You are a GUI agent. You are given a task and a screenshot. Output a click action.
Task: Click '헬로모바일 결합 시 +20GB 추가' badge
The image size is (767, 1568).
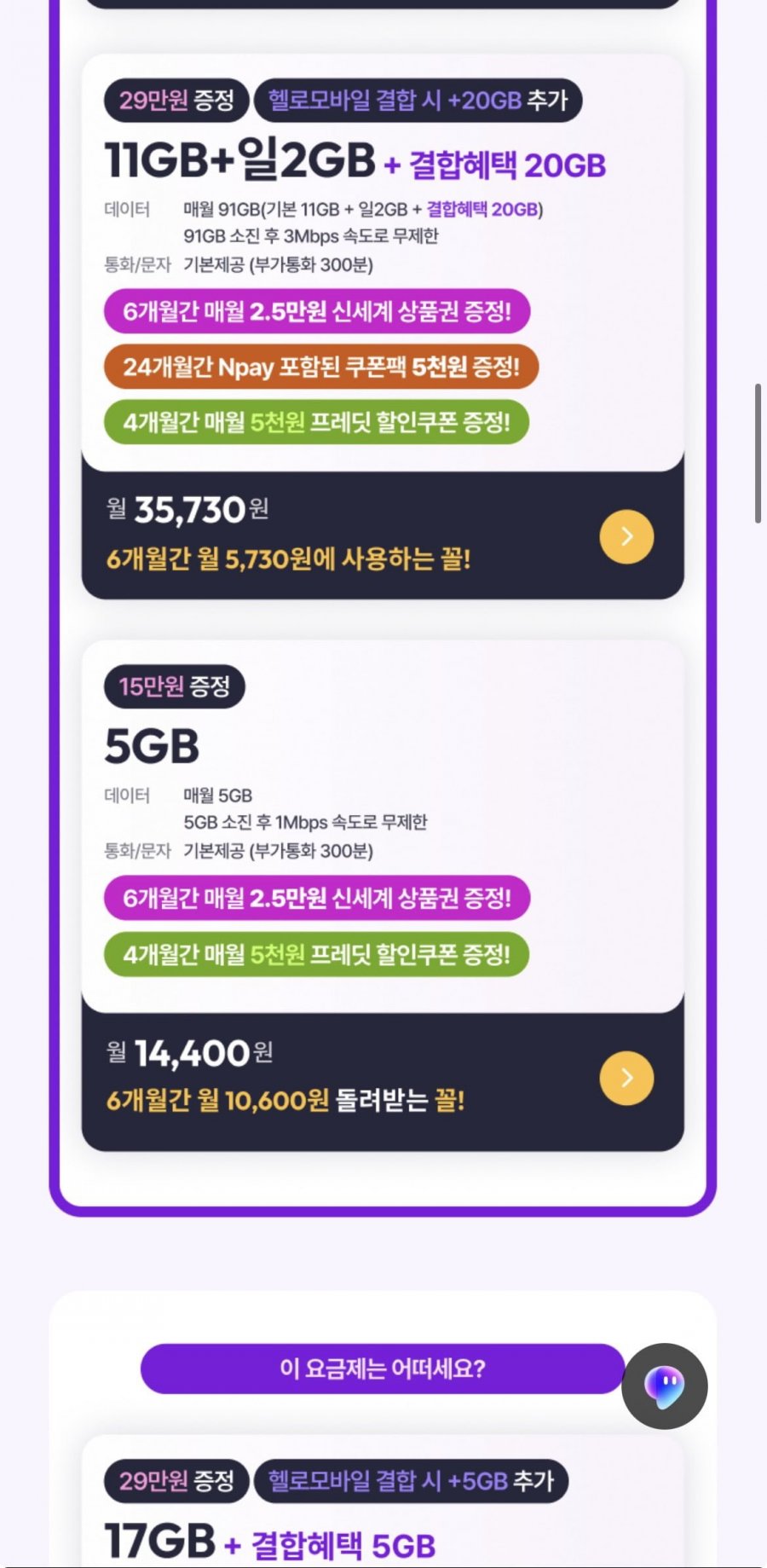coord(418,101)
